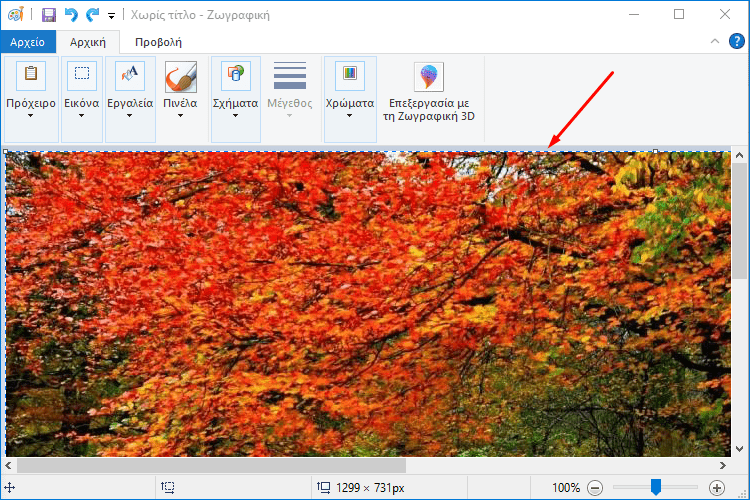This screenshot has width=750, height=500.
Task: Click the Πρόχειρο clipboard icon
Action: tap(31, 76)
